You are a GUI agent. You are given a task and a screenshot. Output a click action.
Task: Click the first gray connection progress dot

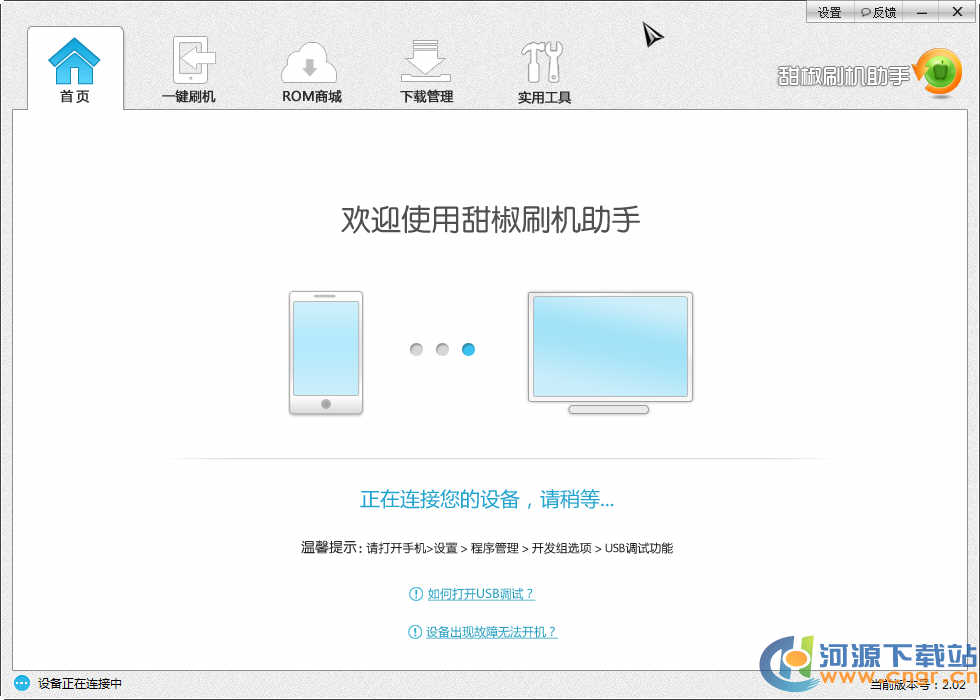(x=416, y=349)
